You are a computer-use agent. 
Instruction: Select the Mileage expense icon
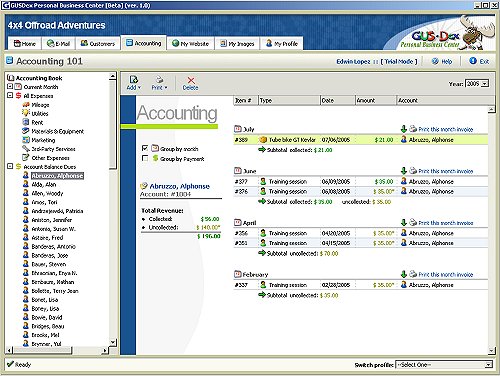pyautogui.click(x=26, y=105)
